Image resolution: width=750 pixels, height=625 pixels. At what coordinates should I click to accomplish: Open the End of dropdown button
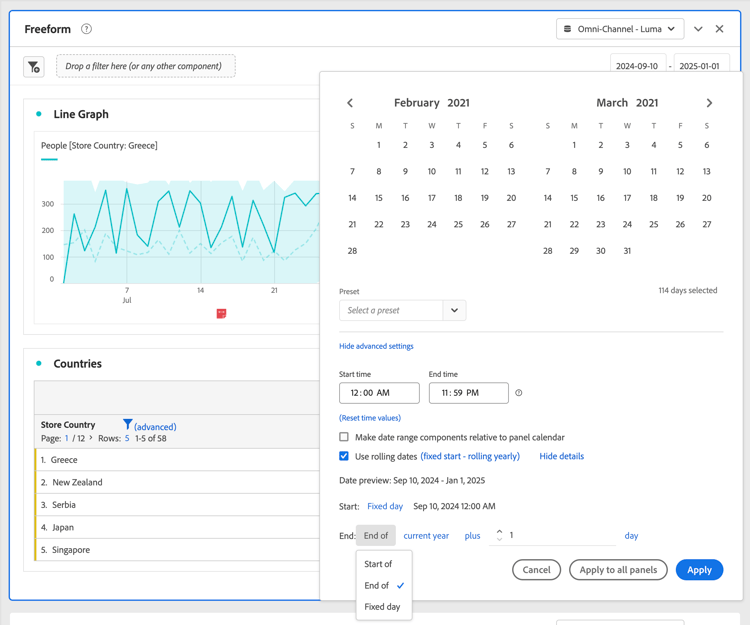tap(375, 536)
